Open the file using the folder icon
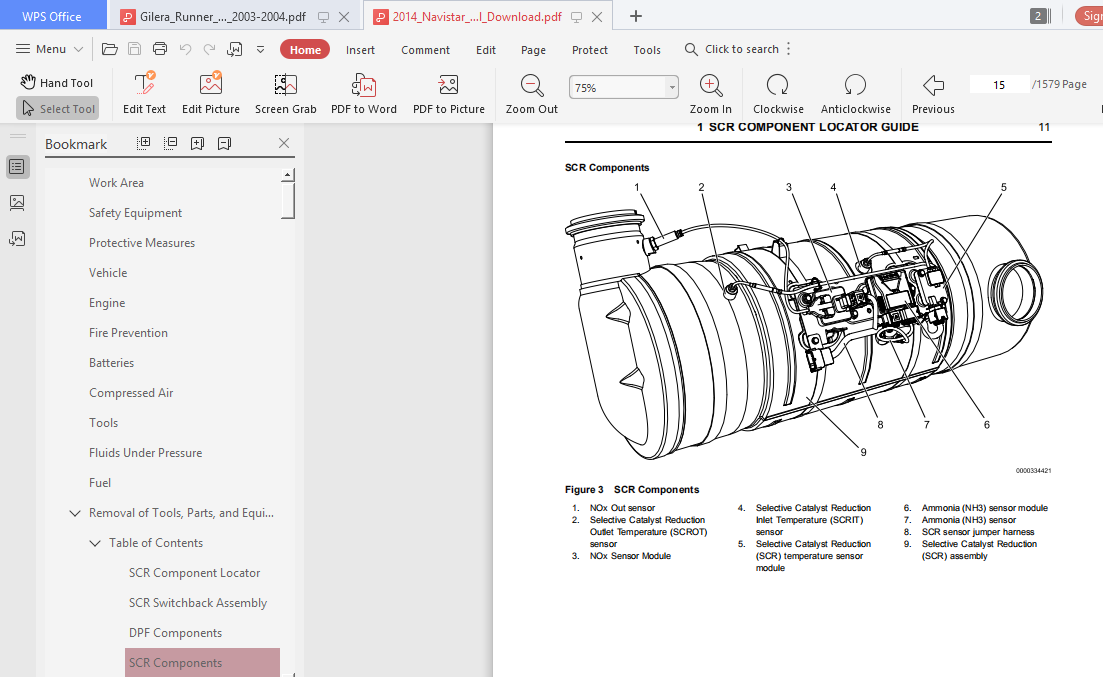Screen dimensions: 1103x677 (110, 49)
